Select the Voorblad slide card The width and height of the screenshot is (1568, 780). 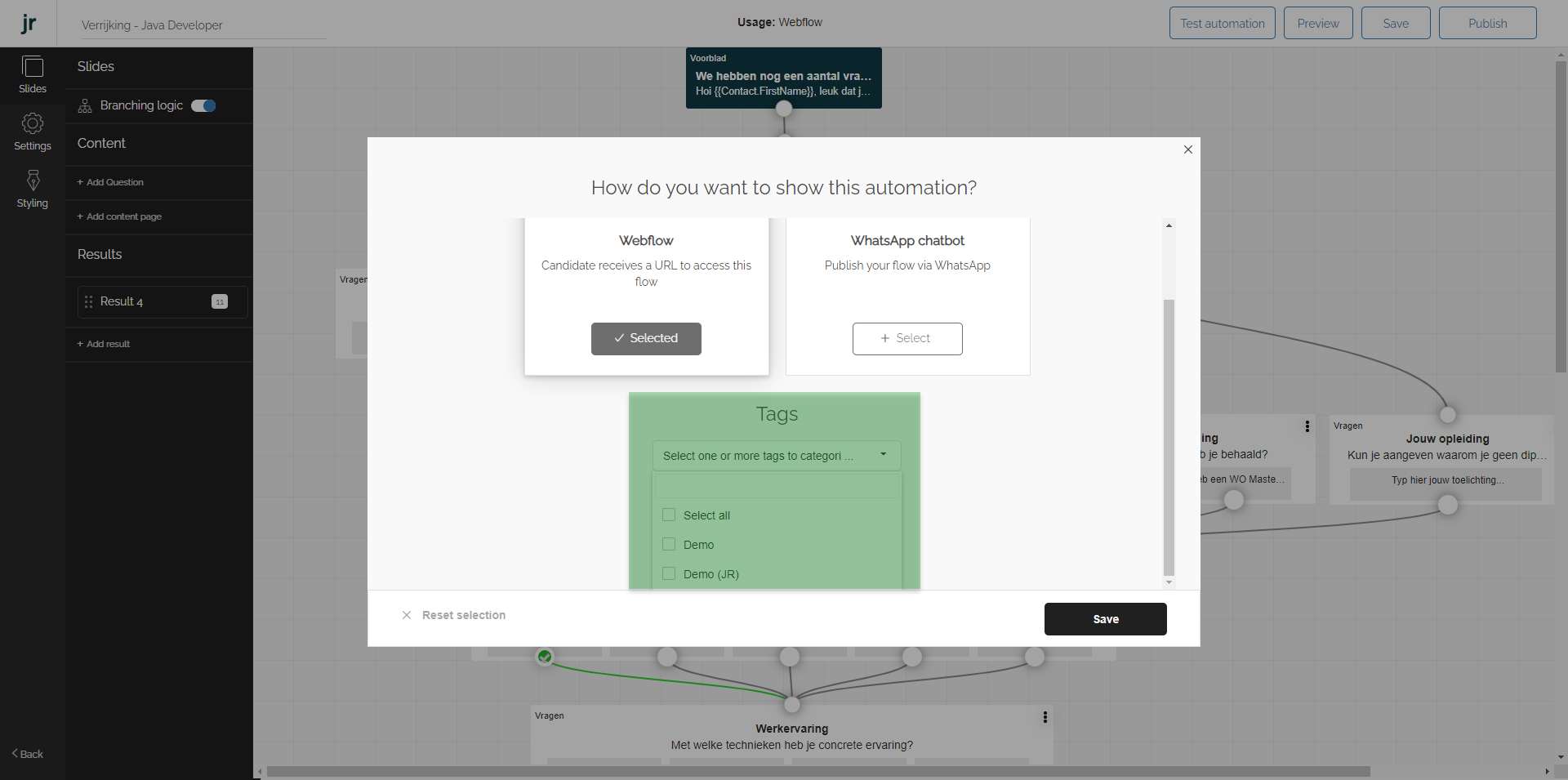coord(784,78)
